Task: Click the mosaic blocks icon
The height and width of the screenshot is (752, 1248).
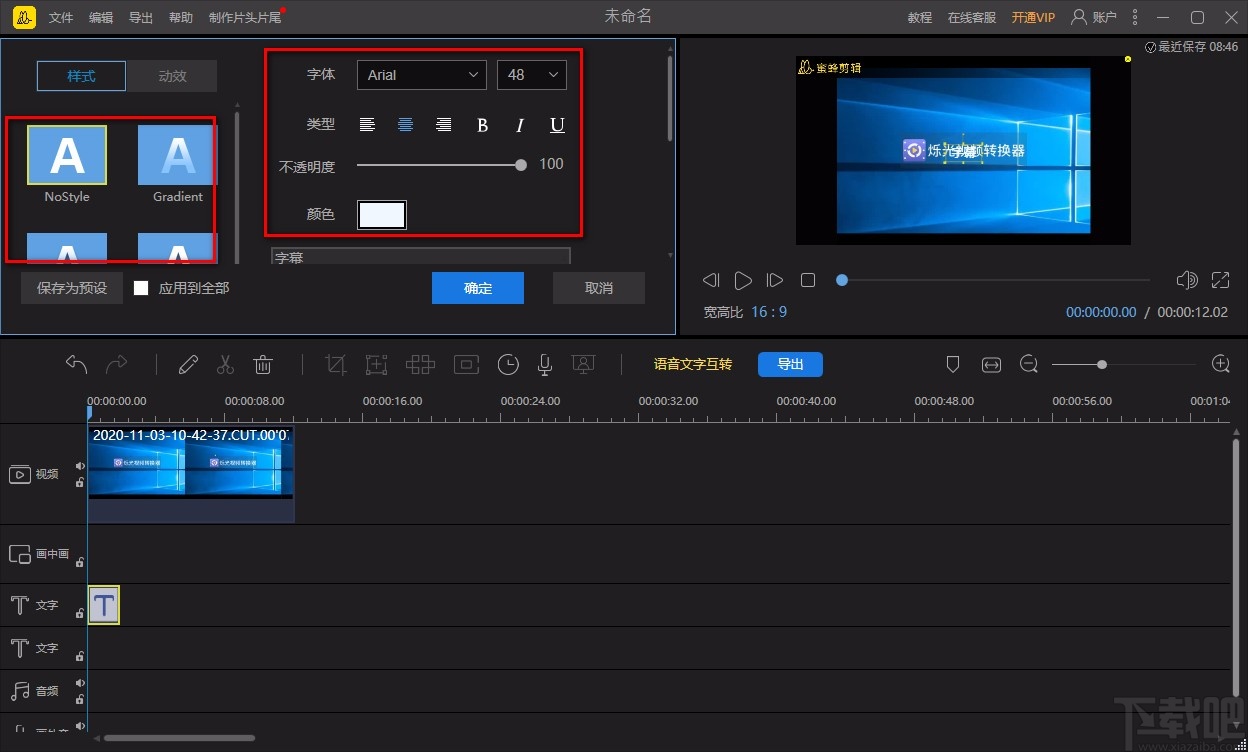Action: [420, 365]
